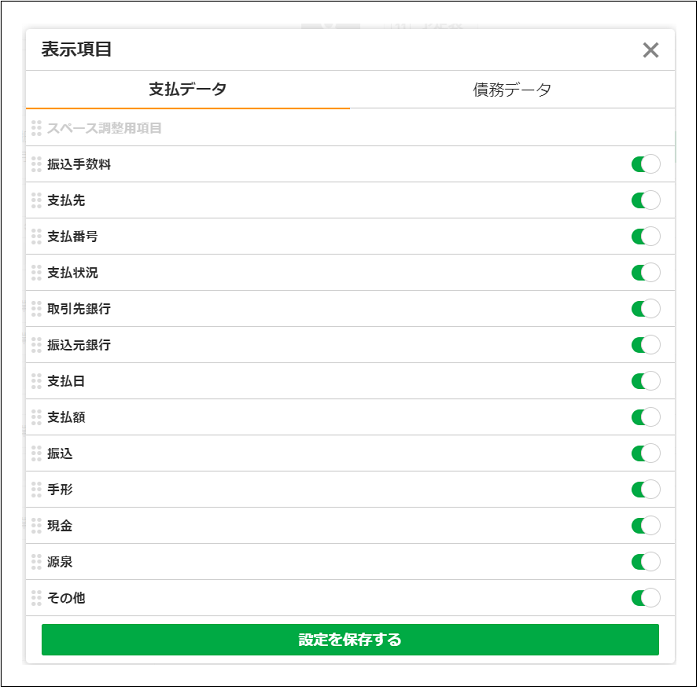Viewport: 700px width, 690px height.
Task: Click the 支払番号 row label
Action: [x=72, y=237]
